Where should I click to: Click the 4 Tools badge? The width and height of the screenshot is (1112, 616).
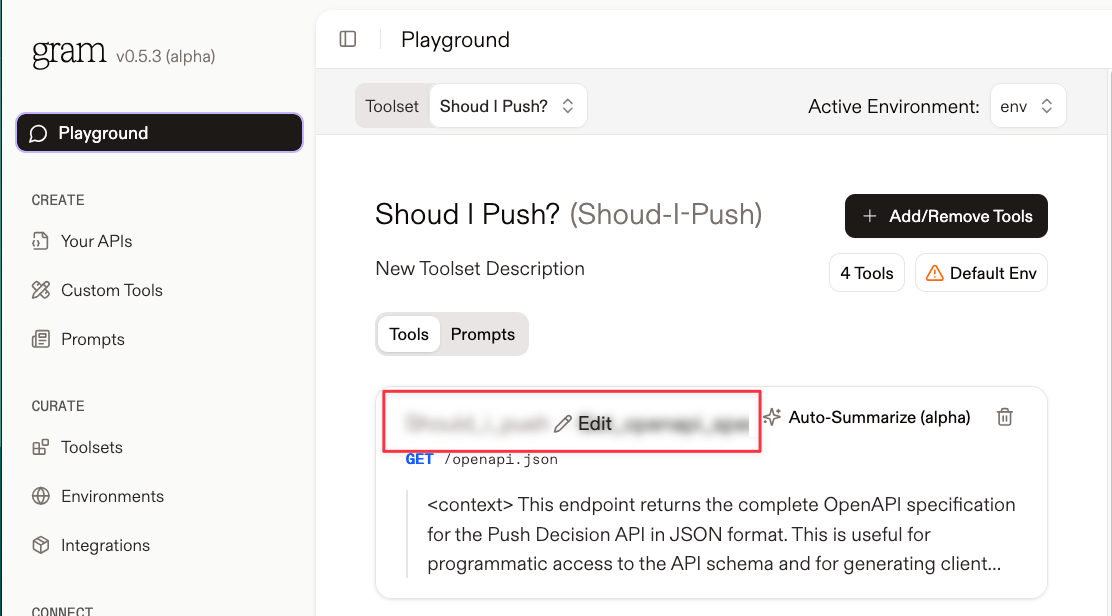pyautogui.click(x=867, y=273)
